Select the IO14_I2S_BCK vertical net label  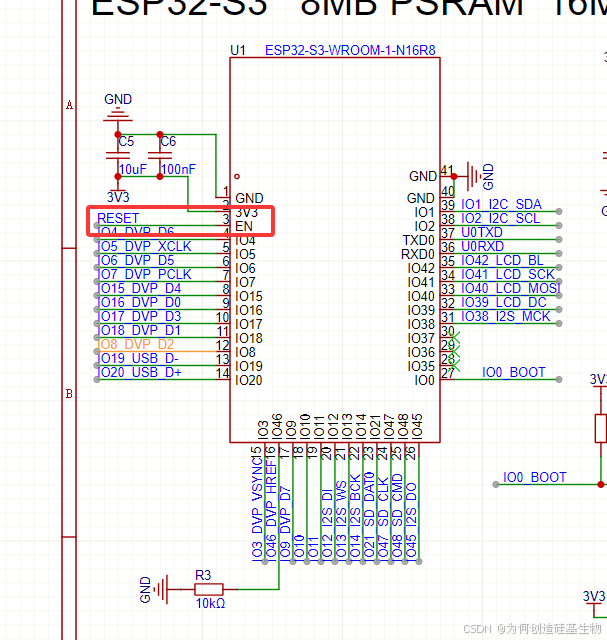click(355, 516)
